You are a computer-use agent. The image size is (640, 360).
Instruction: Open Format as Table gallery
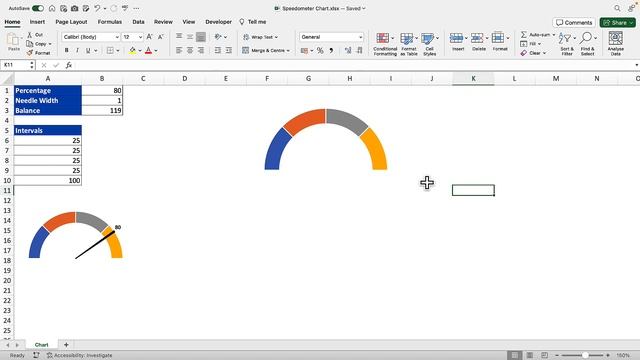[x=409, y=44]
